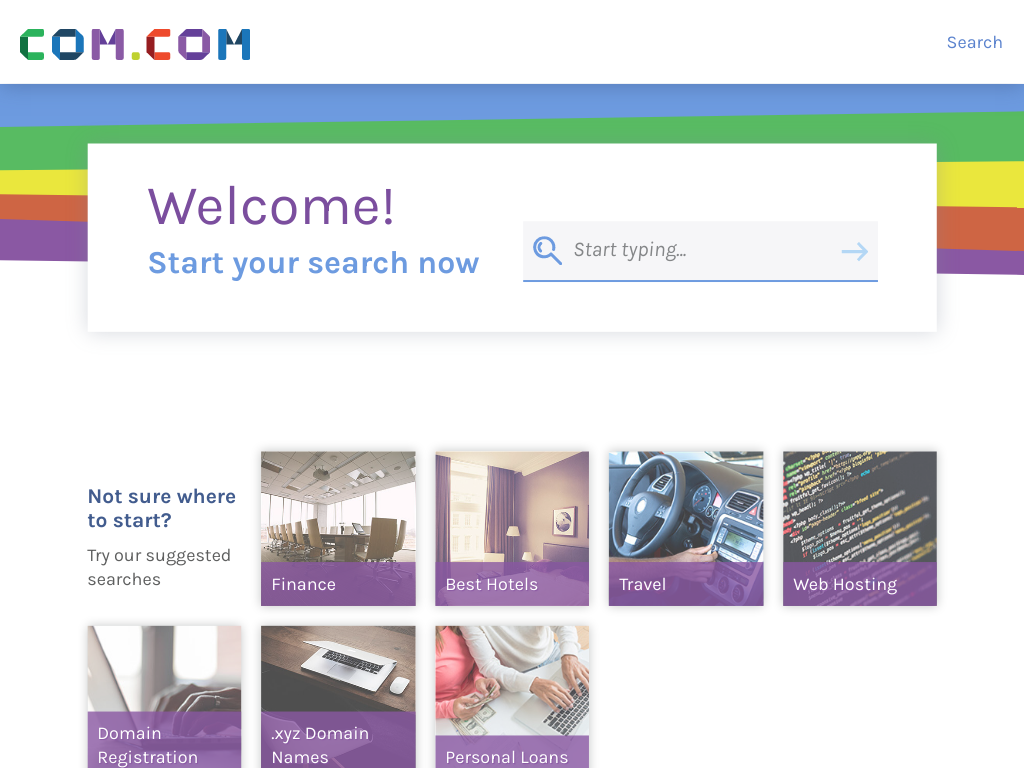Screen dimensions: 1024x768
Task: Click the conference room image
Action: 338,507
